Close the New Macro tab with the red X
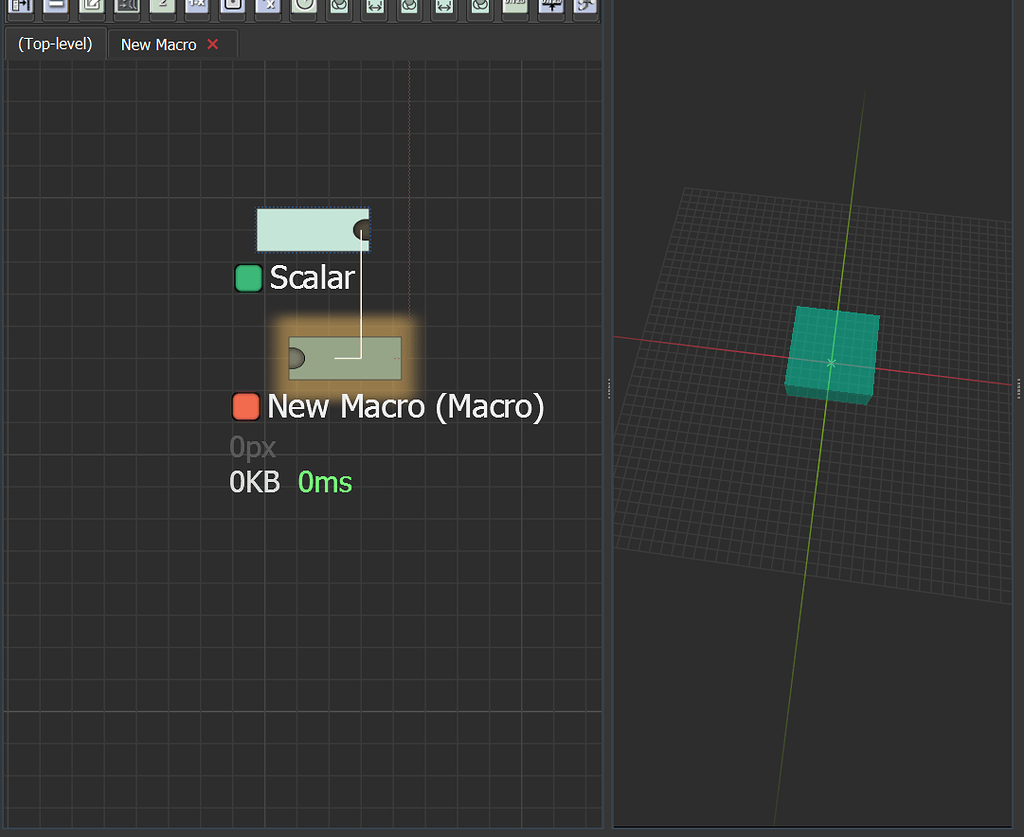Image resolution: width=1024 pixels, height=837 pixels. pyautogui.click(x=212, y=45)
